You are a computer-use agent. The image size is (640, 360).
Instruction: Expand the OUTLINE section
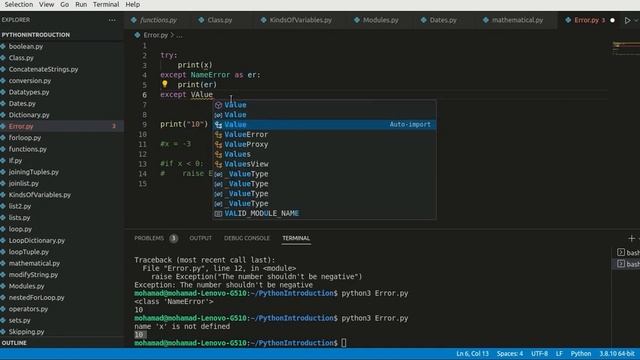14,343
